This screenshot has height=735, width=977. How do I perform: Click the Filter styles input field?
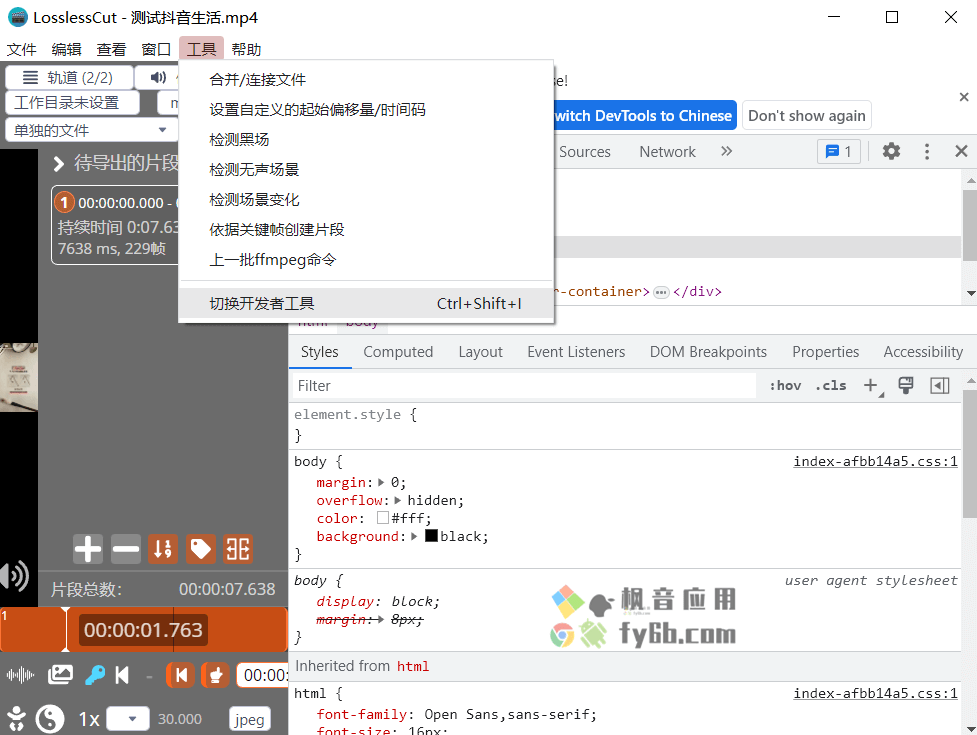pos(525,386)
